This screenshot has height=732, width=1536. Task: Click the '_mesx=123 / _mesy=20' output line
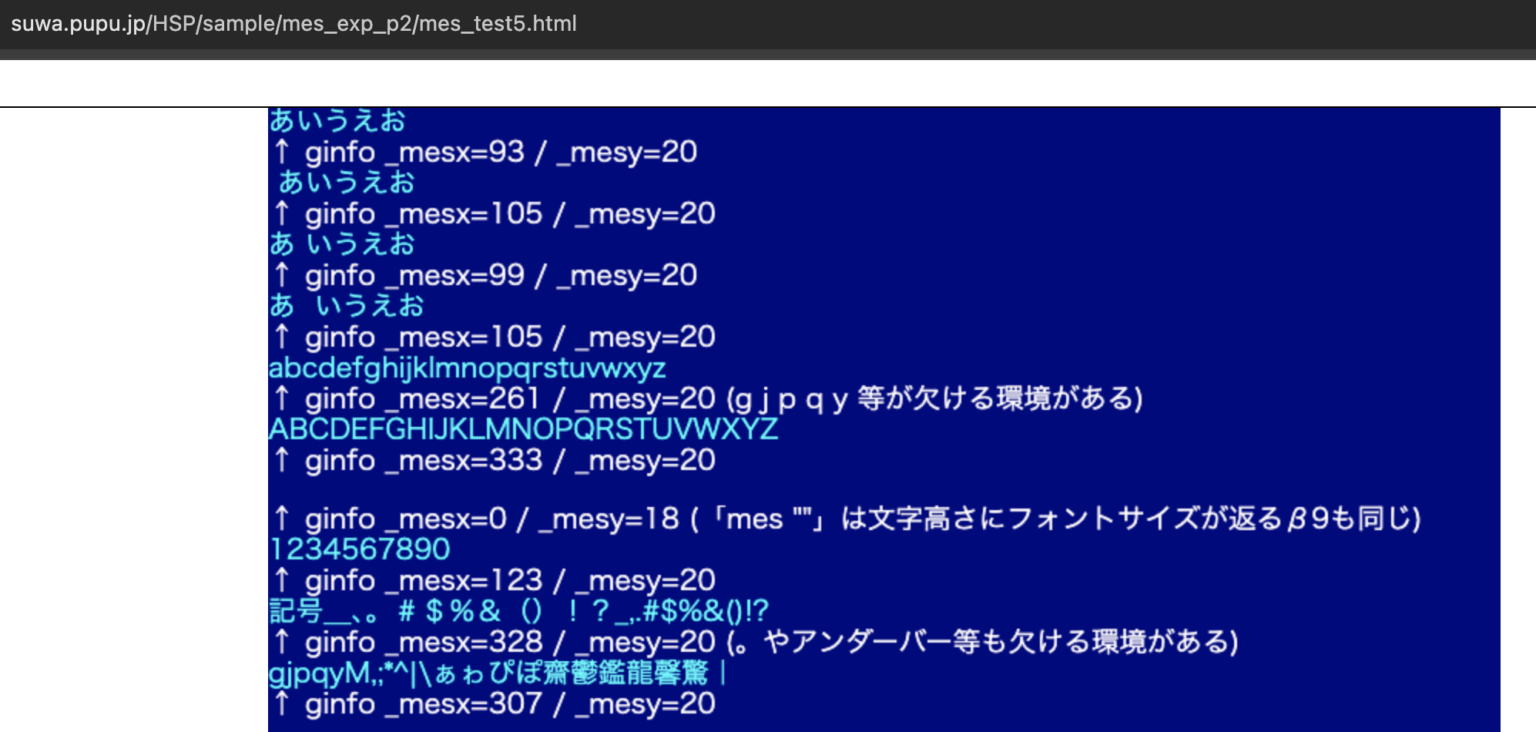click(490, 580)
